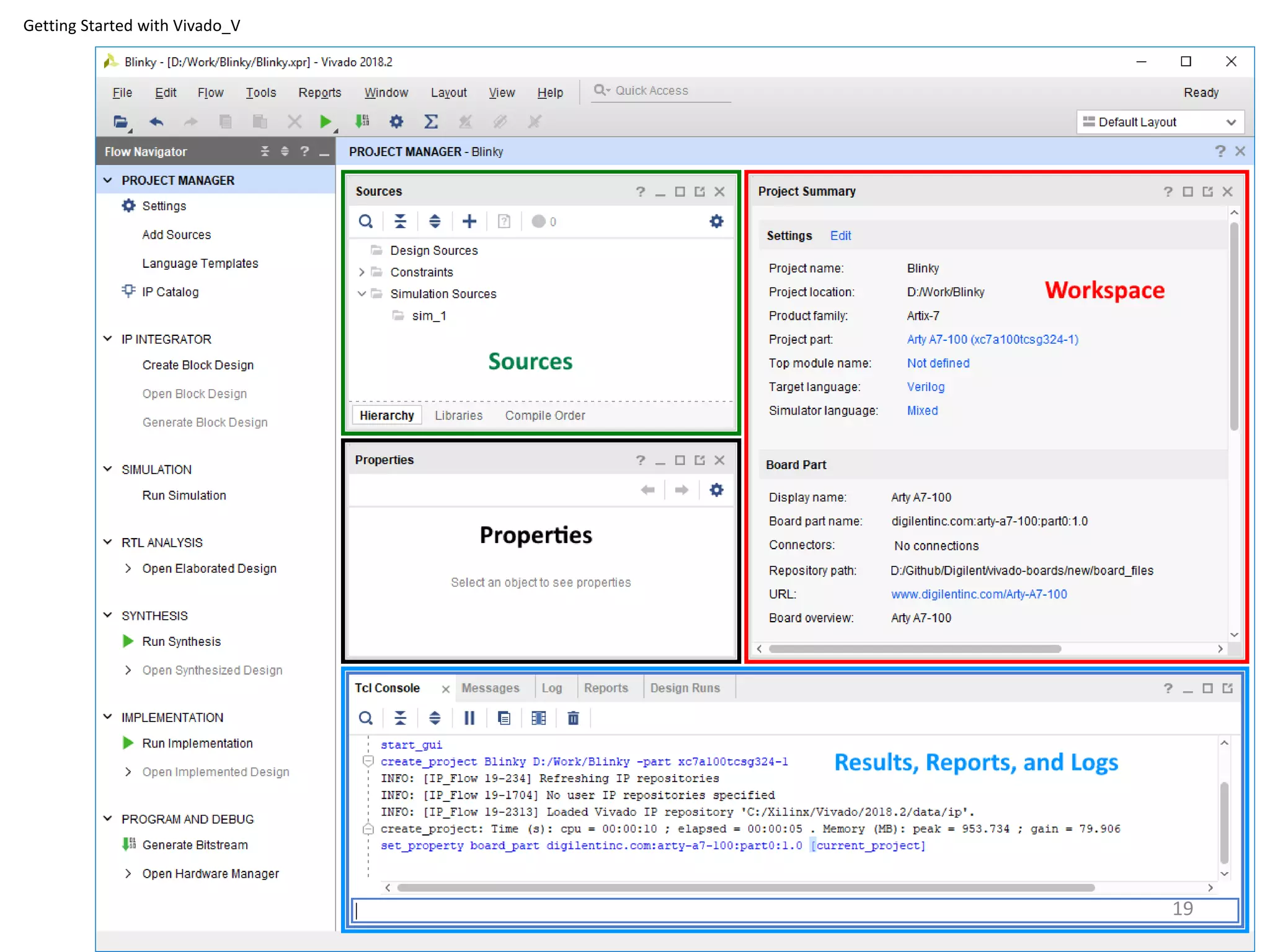Open the Flow menu

pos(210,92)
